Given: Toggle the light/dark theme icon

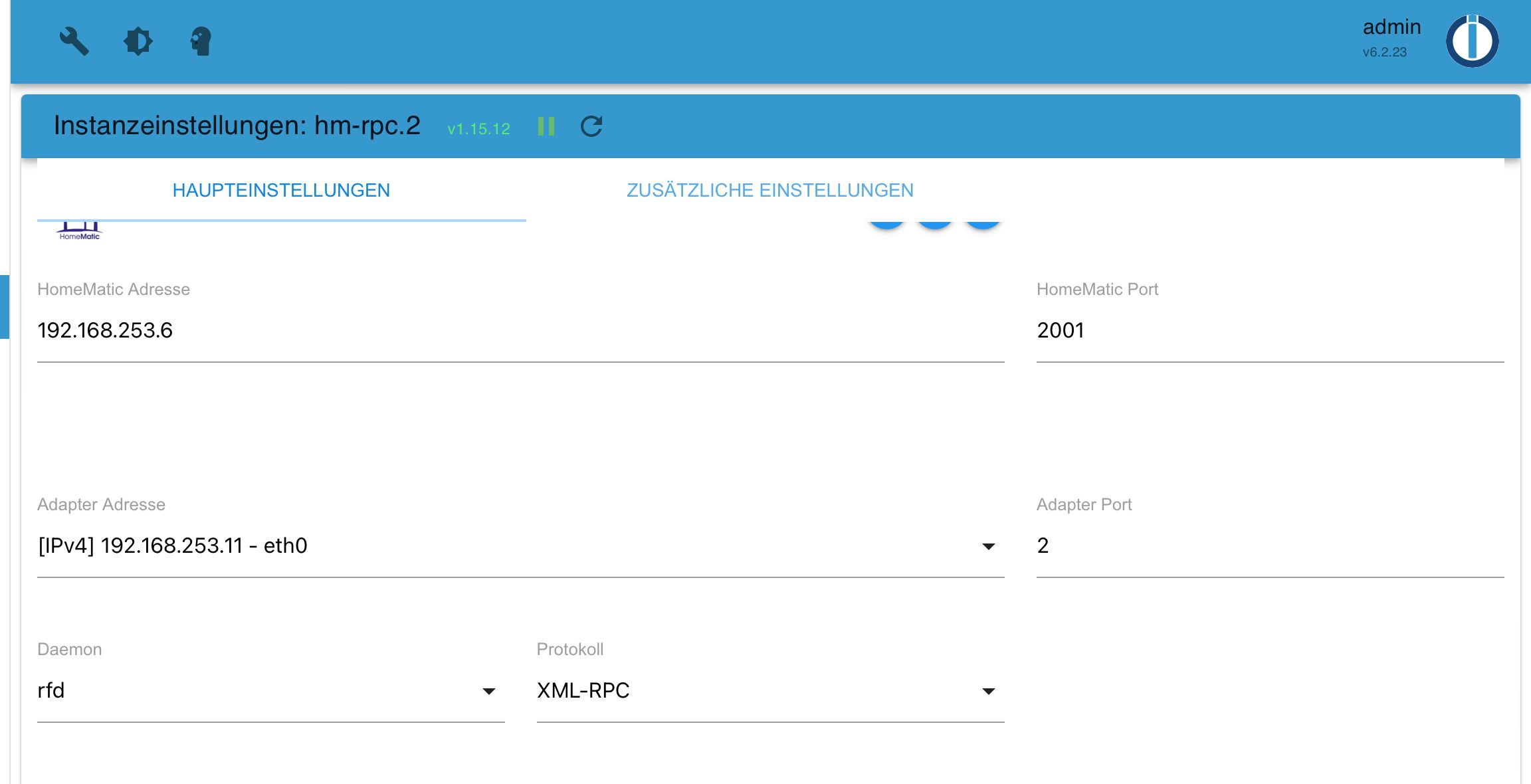Looking at the screenshot, I should pos(138,41).
